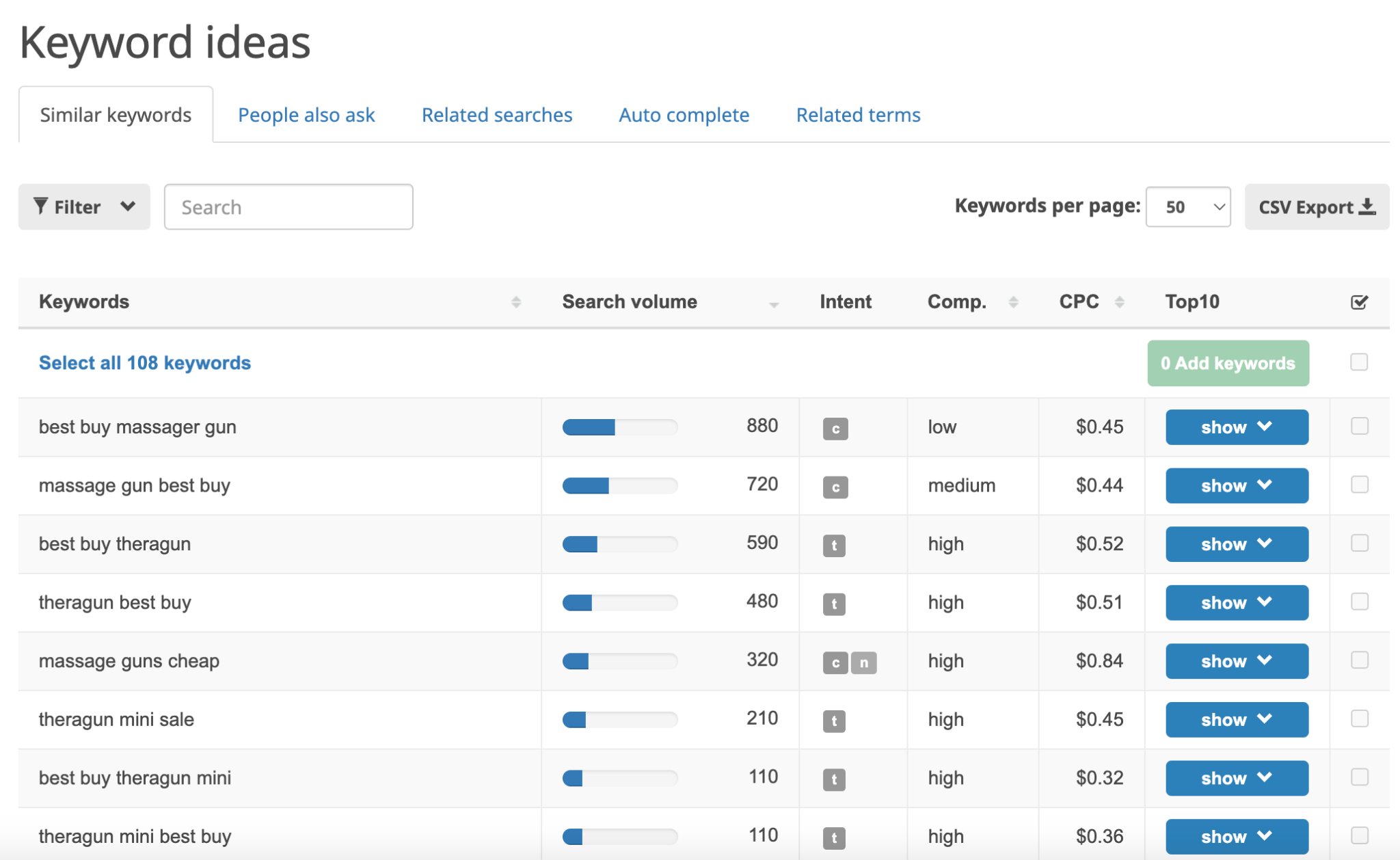The height and width of the screenshot is (860, 1400).
Task: Expand the Filter dropdown chevron
Action: pyautogui.click(x=126, y=206)
